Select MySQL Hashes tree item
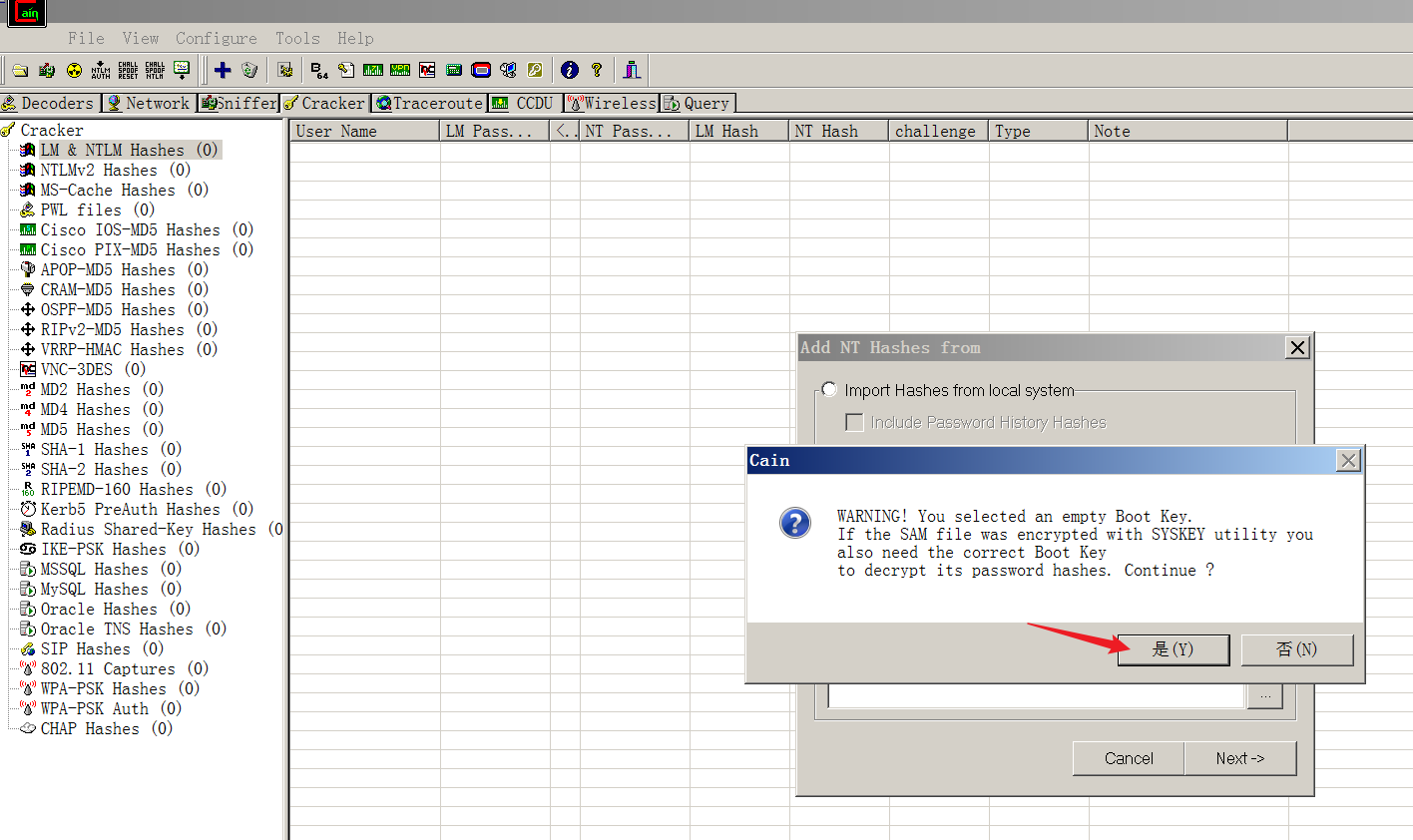 [x=111, y=589]
